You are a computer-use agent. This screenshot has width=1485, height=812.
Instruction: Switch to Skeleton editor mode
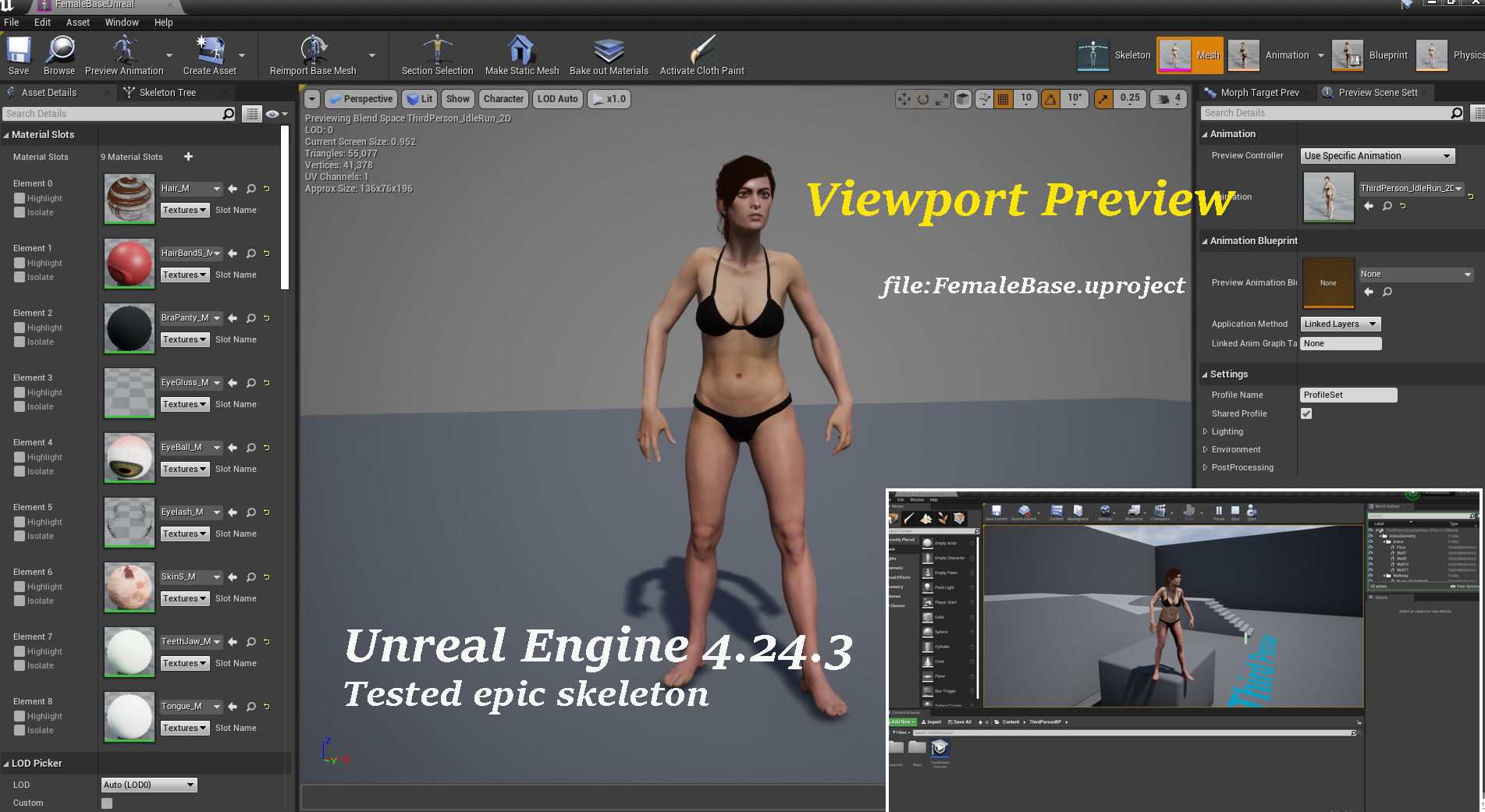pyautogui.click(x=1114, y=55)
